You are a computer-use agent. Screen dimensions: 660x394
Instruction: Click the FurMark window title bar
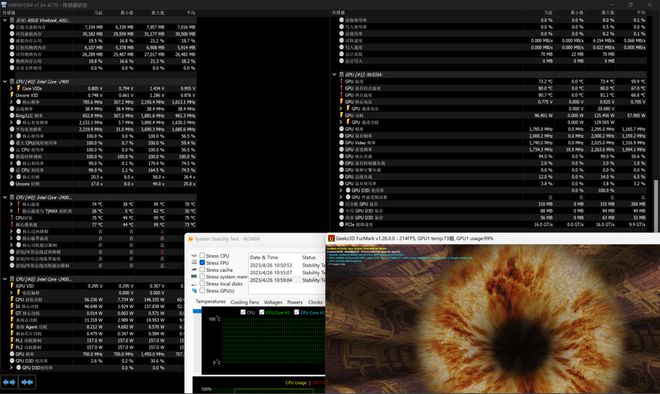click(x=493, y=238)
